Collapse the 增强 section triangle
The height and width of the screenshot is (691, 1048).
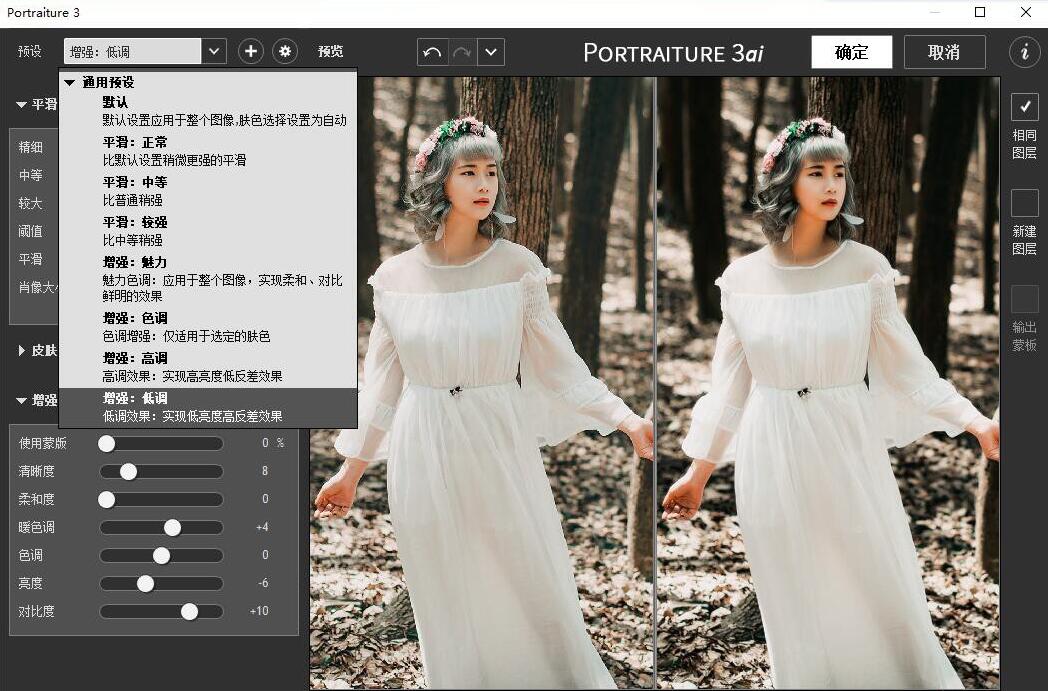[x=21, y=400]
